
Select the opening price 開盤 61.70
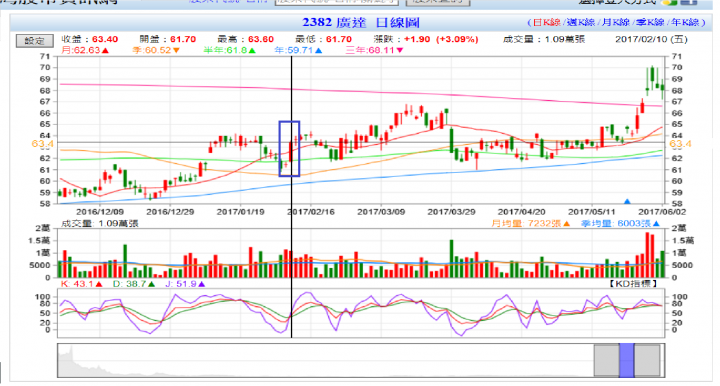tap(168, 39)
